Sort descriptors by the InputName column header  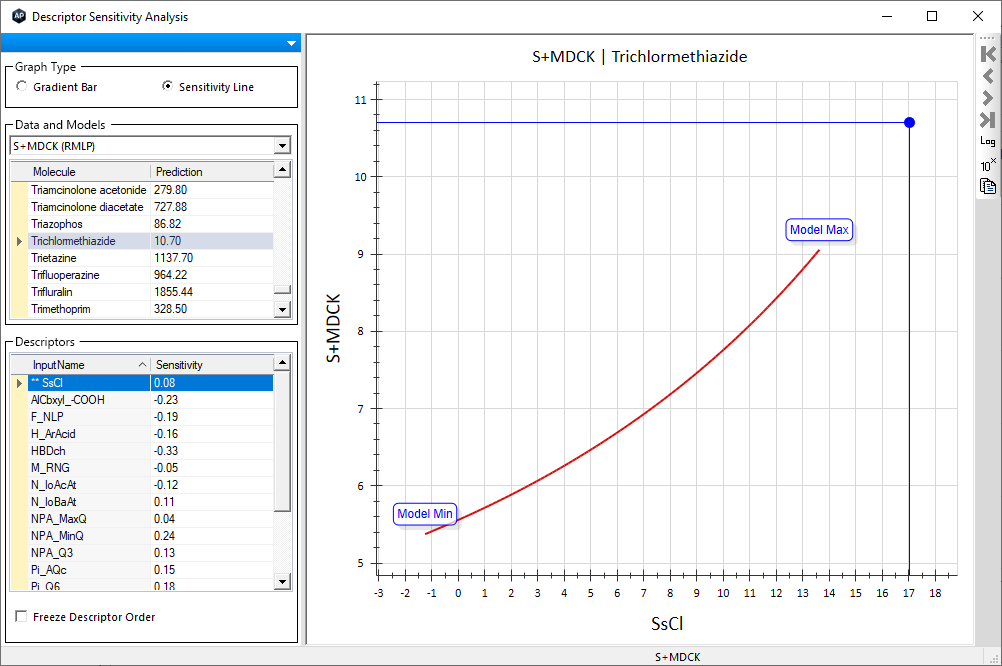coord(89,365)
